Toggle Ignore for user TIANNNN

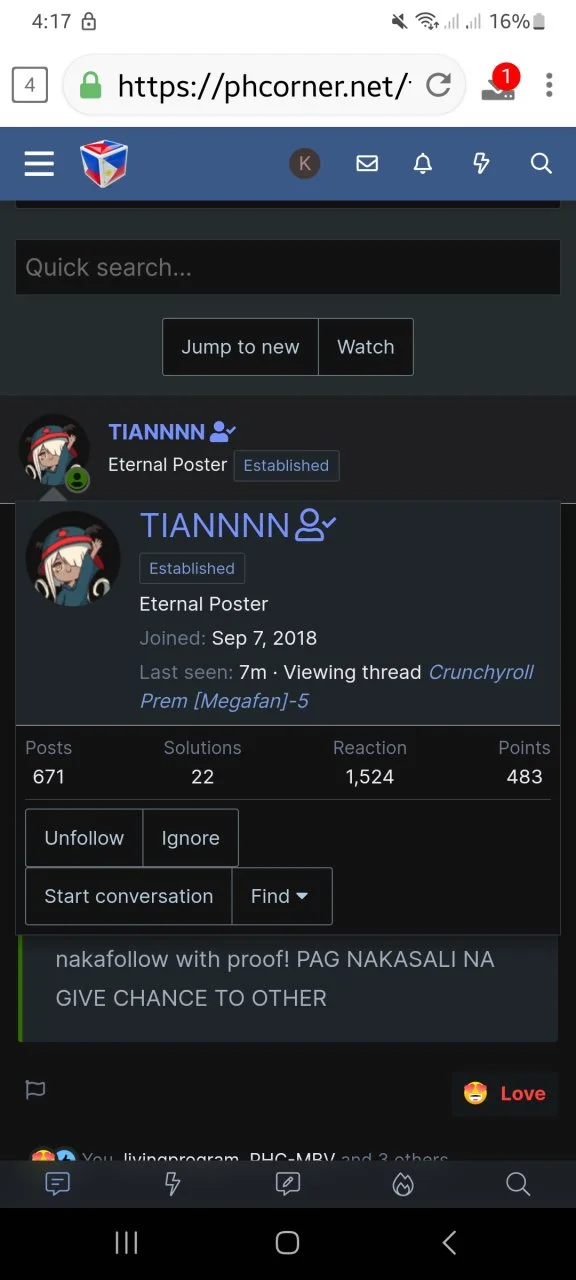(x=190, y=838)
